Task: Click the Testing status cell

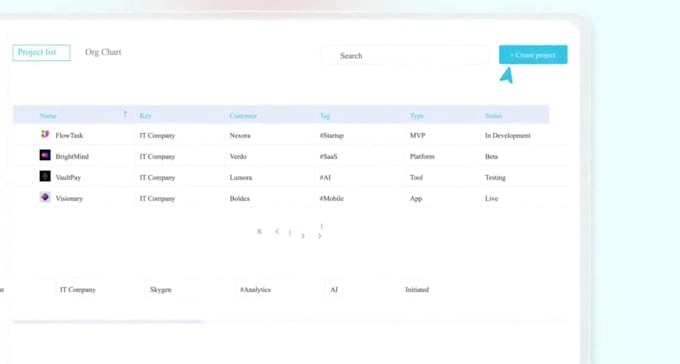Action: tap(495, 177)
